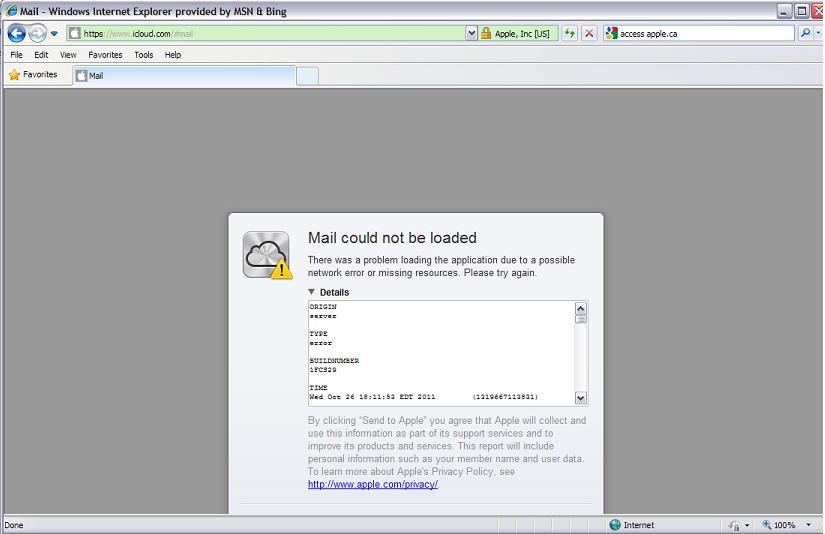Image resolution: width=825 pixels, height=534 pixels.
Task: Click the security lock icon
Action: [x=486, y=34]
